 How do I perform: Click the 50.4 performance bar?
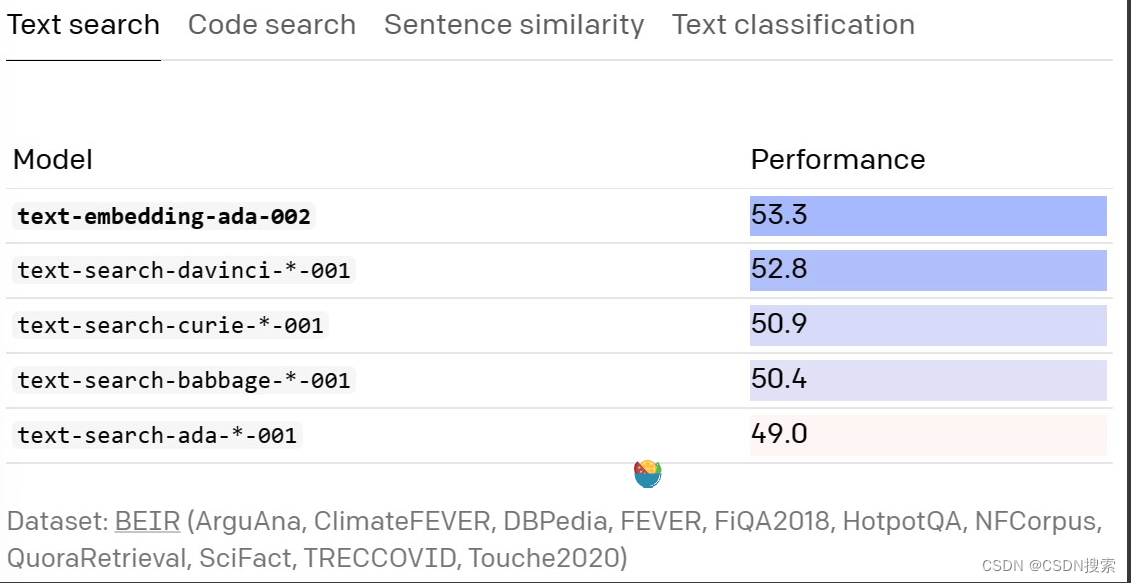coord(927,380)
